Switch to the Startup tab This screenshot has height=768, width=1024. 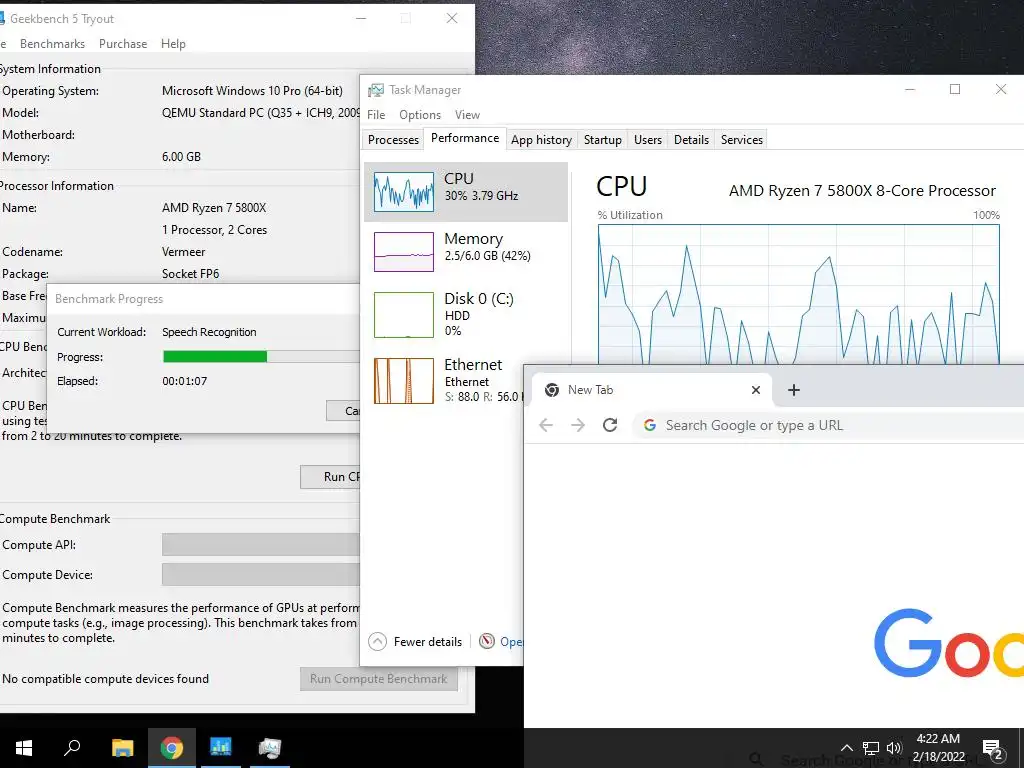pos(602,140)
